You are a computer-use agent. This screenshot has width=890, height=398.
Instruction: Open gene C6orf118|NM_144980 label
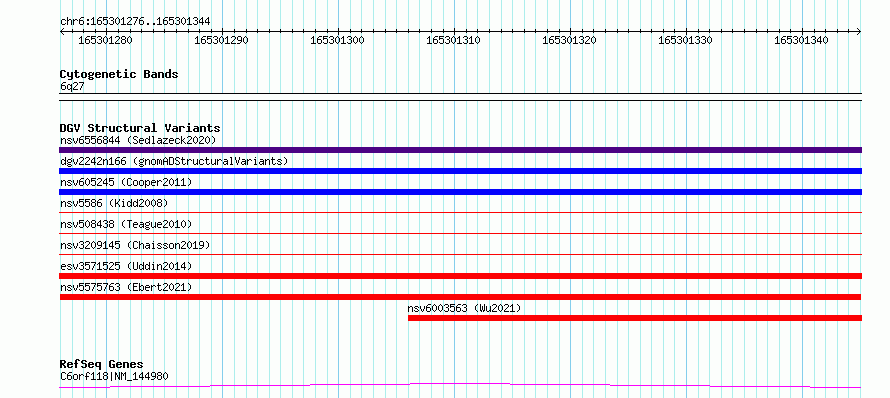(114, 376)
